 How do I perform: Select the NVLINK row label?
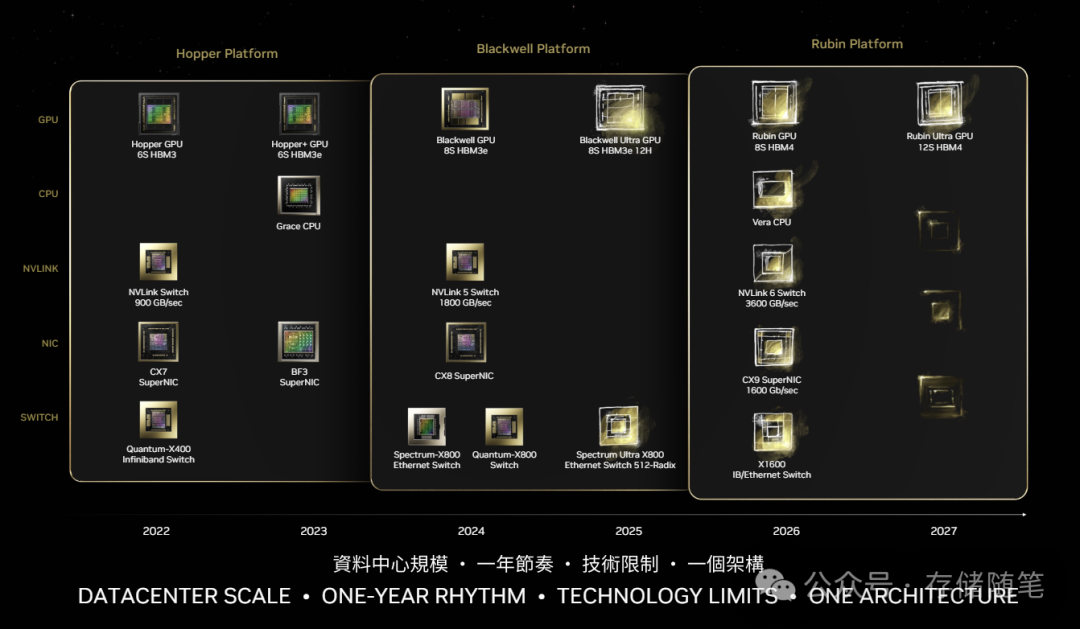coord(41,269)
